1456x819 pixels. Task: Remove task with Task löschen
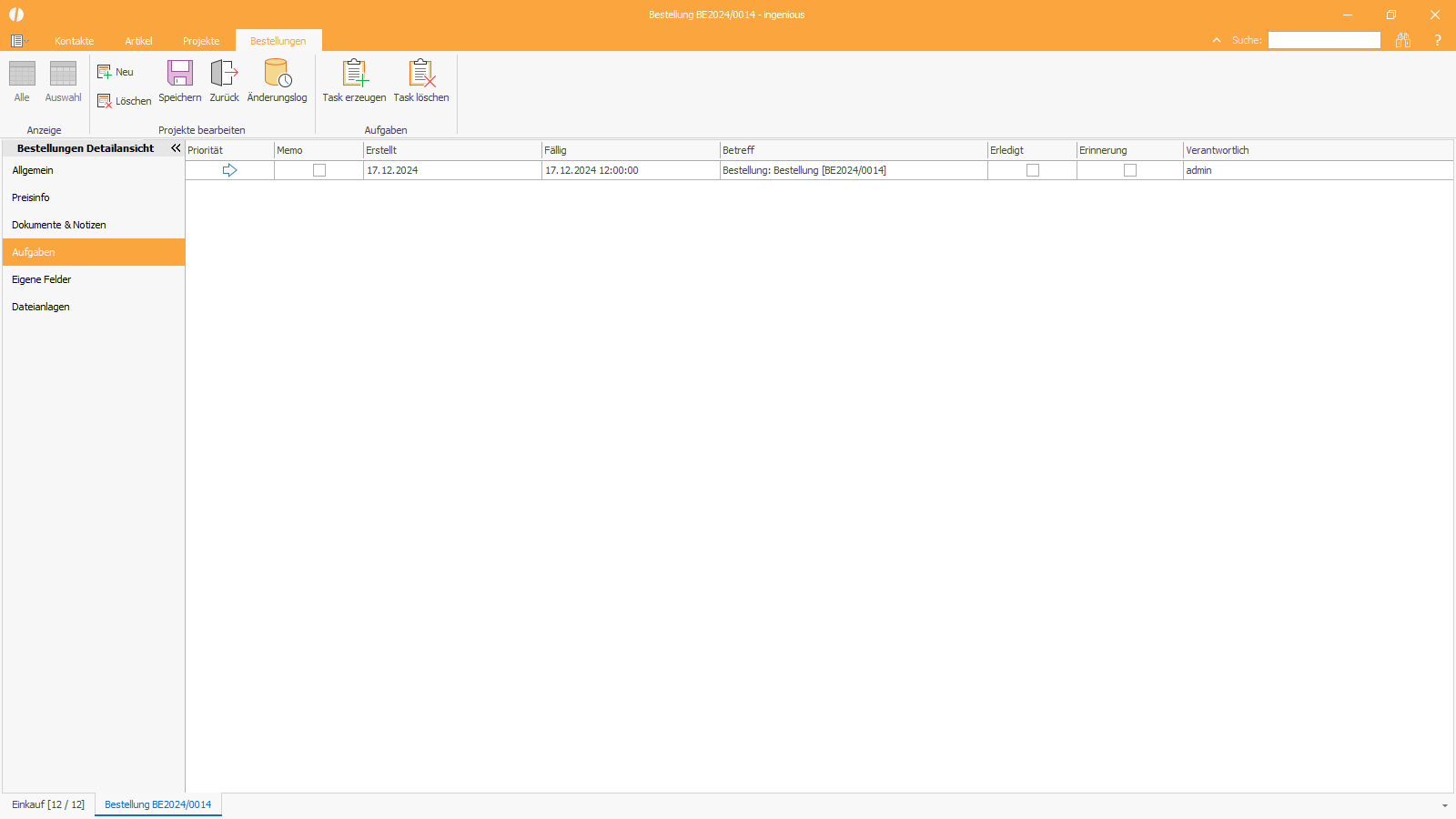pos(421,73)
